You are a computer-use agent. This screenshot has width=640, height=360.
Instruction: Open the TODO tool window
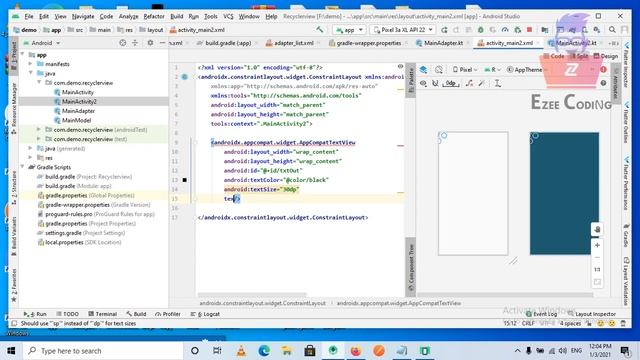tap(67, 314)
